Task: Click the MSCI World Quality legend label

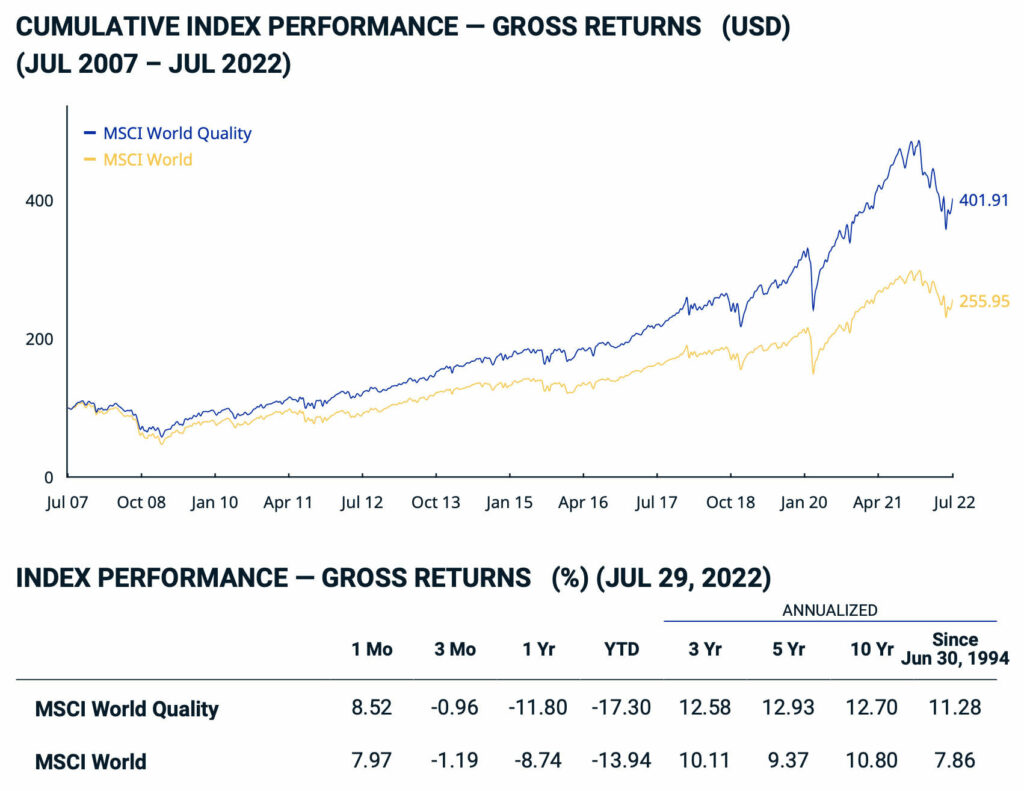Action: [x=177, y=133]
